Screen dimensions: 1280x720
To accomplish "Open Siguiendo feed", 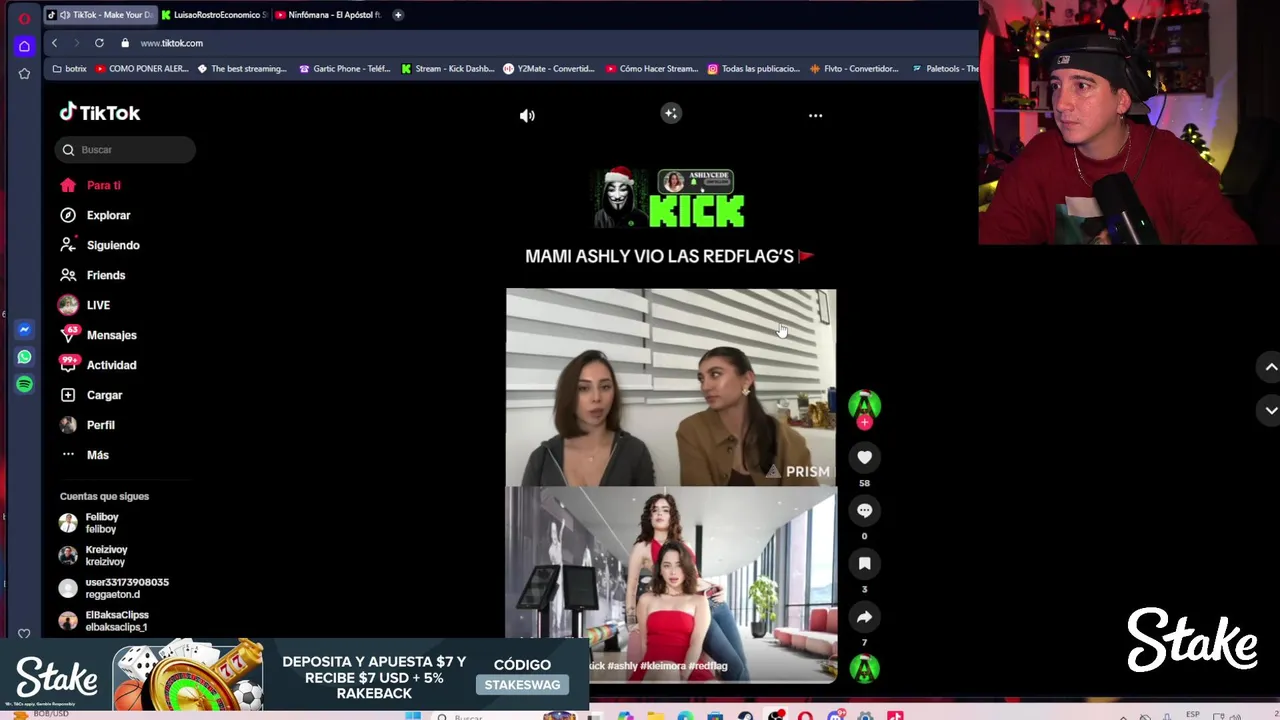I will pyautogui.click(x=99, y=245).
